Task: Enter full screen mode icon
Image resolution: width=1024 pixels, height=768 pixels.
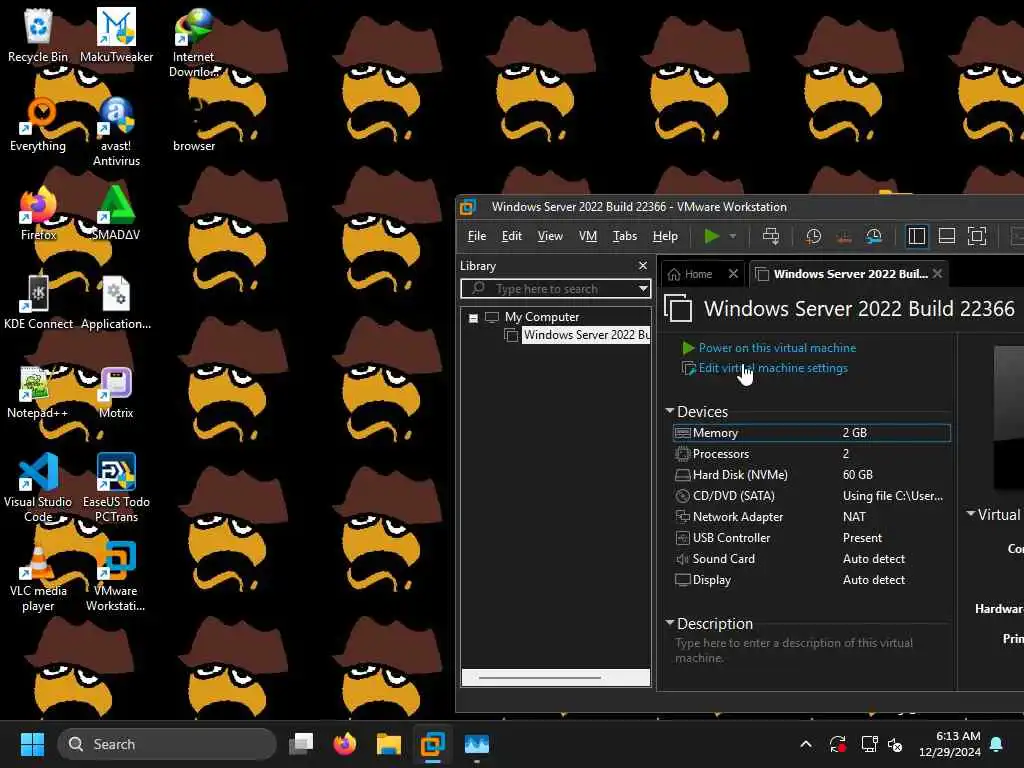Action: [977, 236]
